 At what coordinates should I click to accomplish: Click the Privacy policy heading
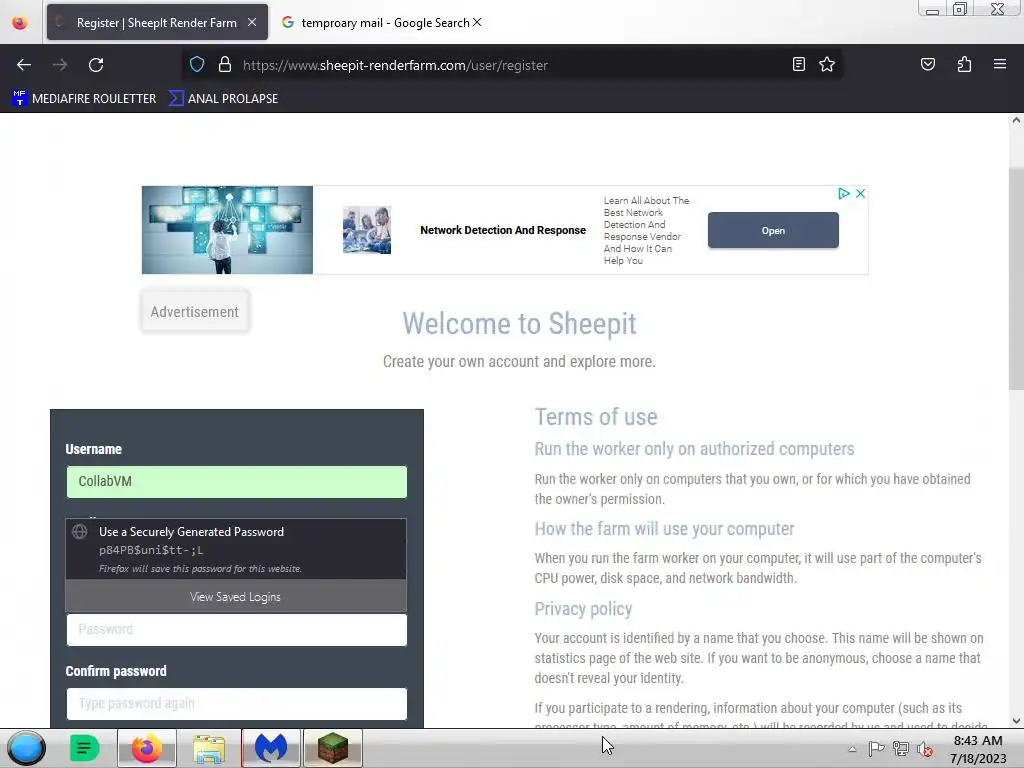click(583, 609)
